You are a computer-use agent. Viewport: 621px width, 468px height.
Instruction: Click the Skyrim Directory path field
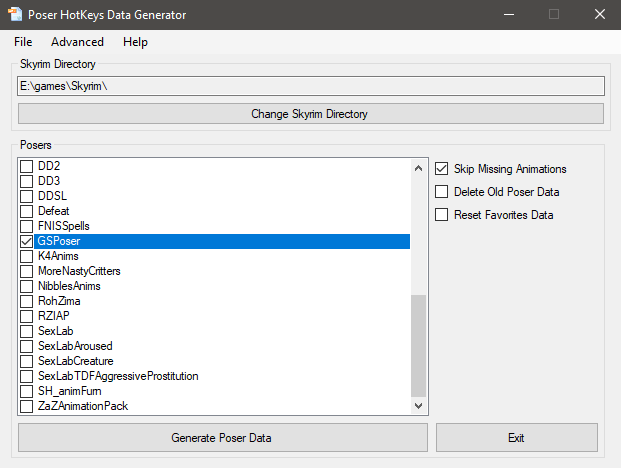click(311, 86)
